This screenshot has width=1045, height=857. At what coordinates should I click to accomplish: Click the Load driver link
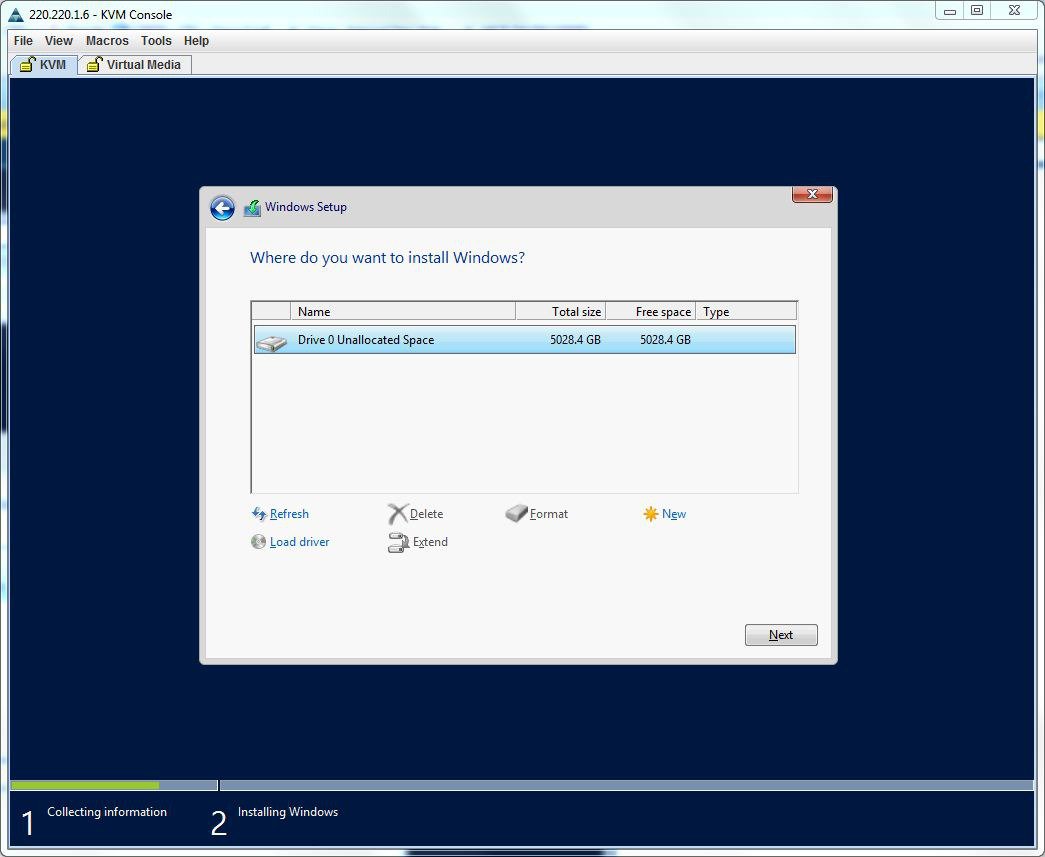(x=299, y=542)
